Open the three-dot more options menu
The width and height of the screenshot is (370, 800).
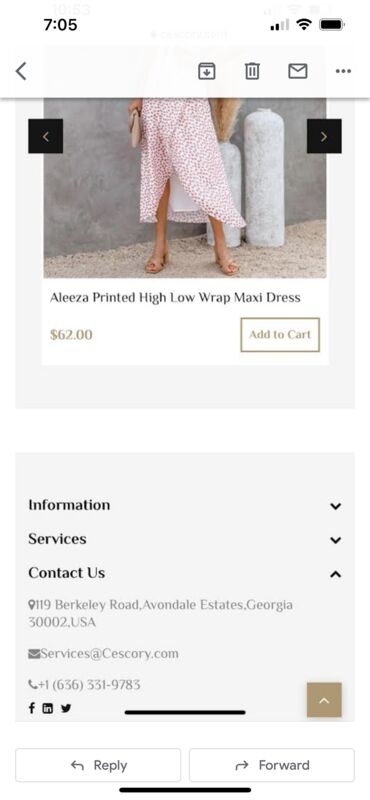(x=343, y=71)
